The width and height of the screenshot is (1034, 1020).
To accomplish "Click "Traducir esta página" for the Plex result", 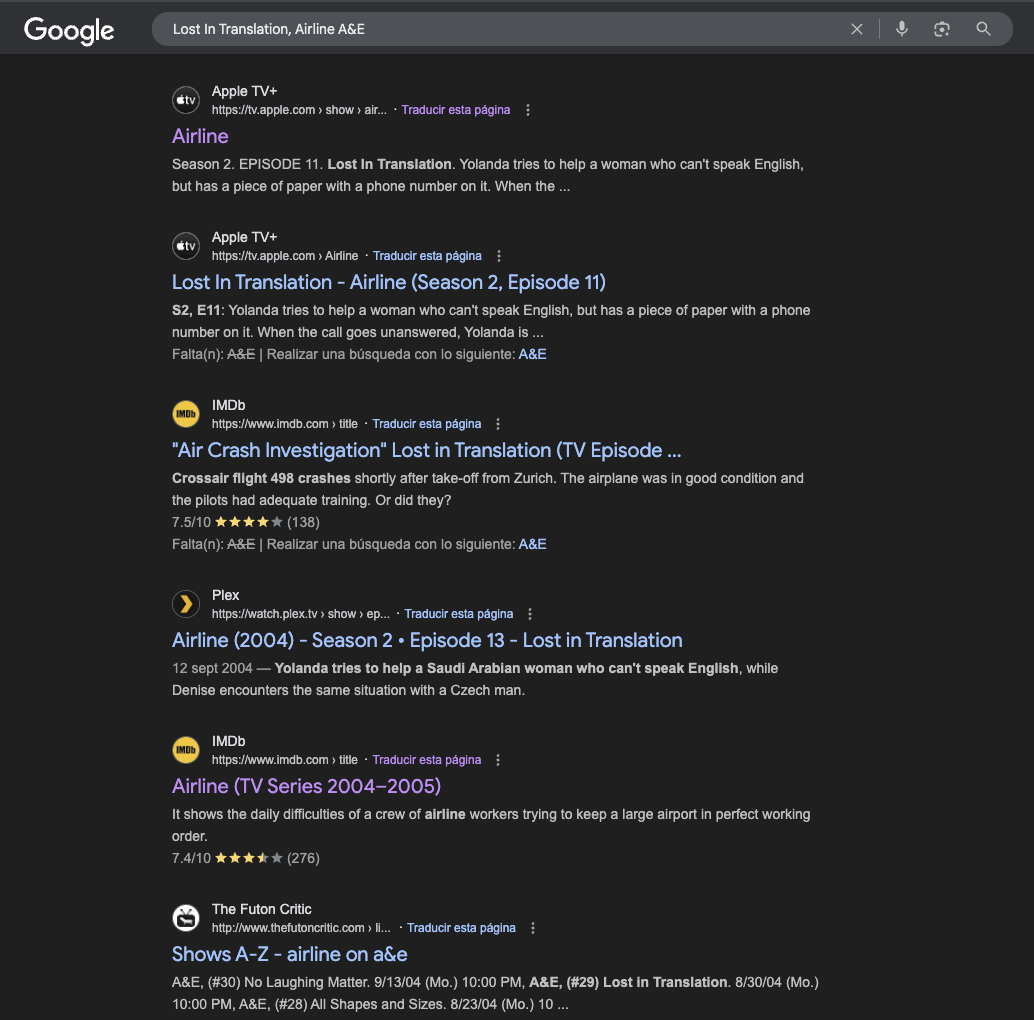I will coord(459,614).
